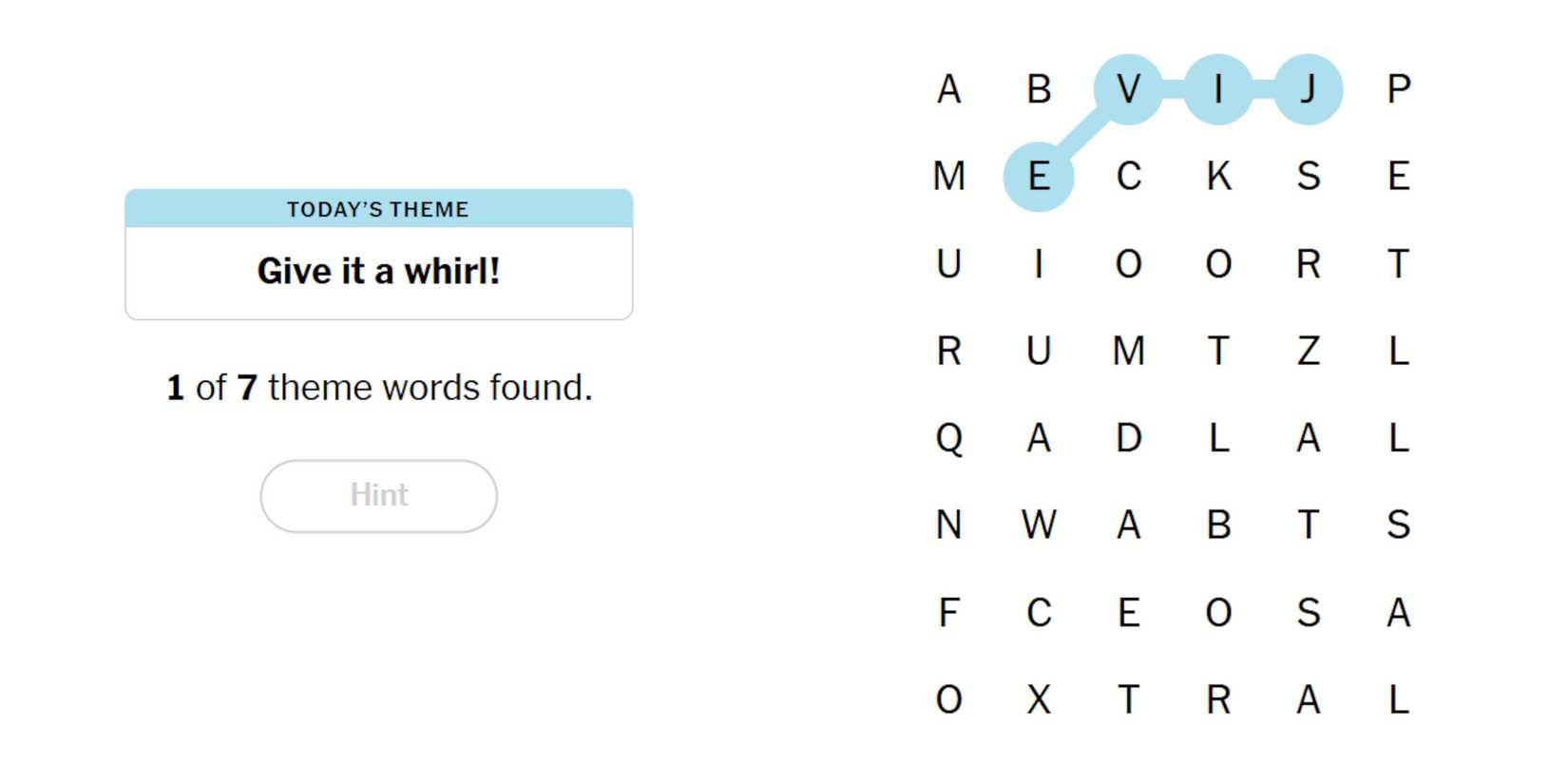The width and height of the screenshot is (1568, 784).
Task: Select the letter Z tile
Action: pyautogui.click(x=1309, y=352)
